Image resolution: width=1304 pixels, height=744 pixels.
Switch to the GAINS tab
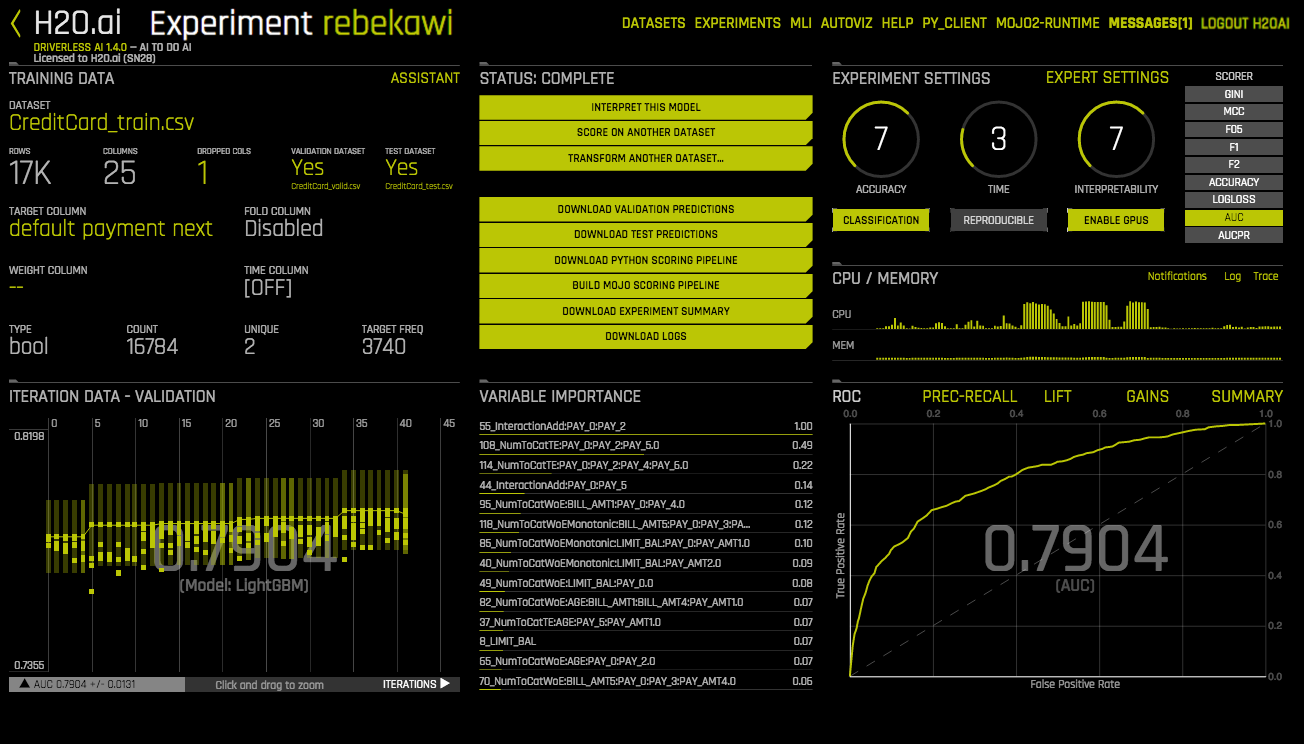click(x=1147, y=396)
